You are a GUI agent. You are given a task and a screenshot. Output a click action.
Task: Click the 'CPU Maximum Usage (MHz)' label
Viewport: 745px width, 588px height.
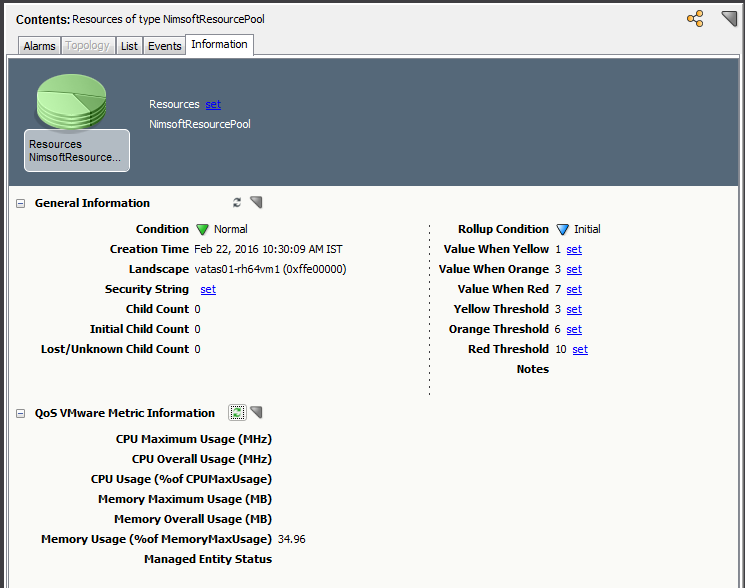(x=194, y=439)
